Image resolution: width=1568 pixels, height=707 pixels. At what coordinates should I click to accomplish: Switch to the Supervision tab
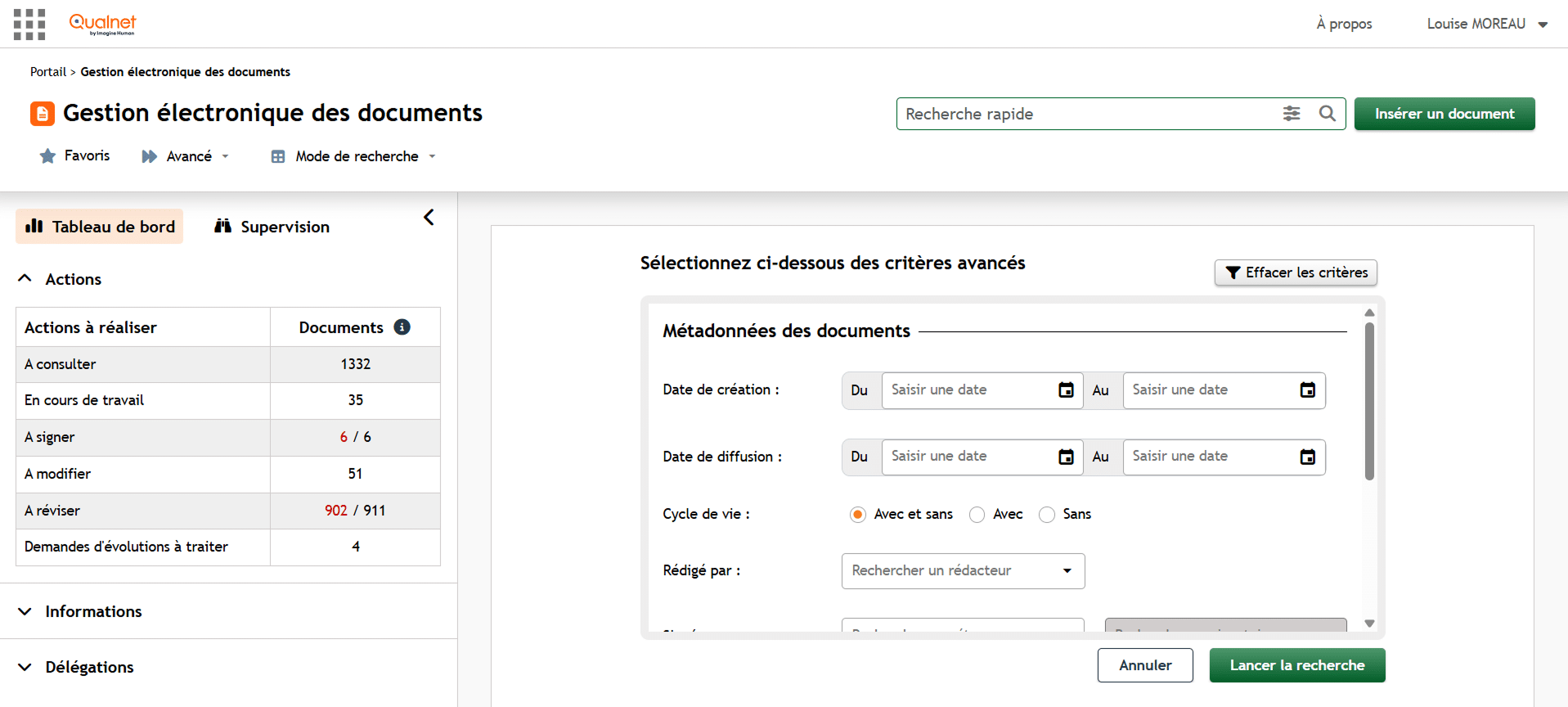272,227
